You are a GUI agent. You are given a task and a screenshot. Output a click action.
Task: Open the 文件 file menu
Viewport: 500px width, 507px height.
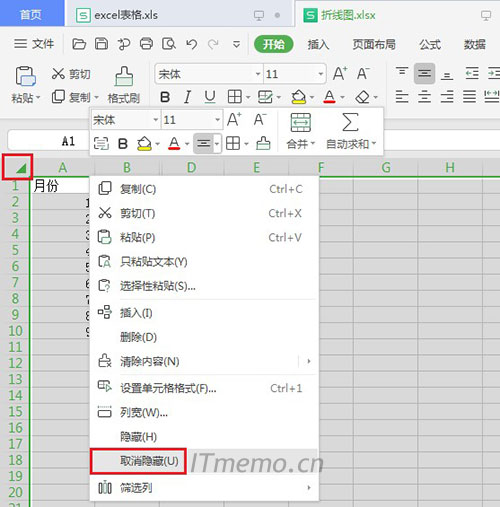click(34, 44)
